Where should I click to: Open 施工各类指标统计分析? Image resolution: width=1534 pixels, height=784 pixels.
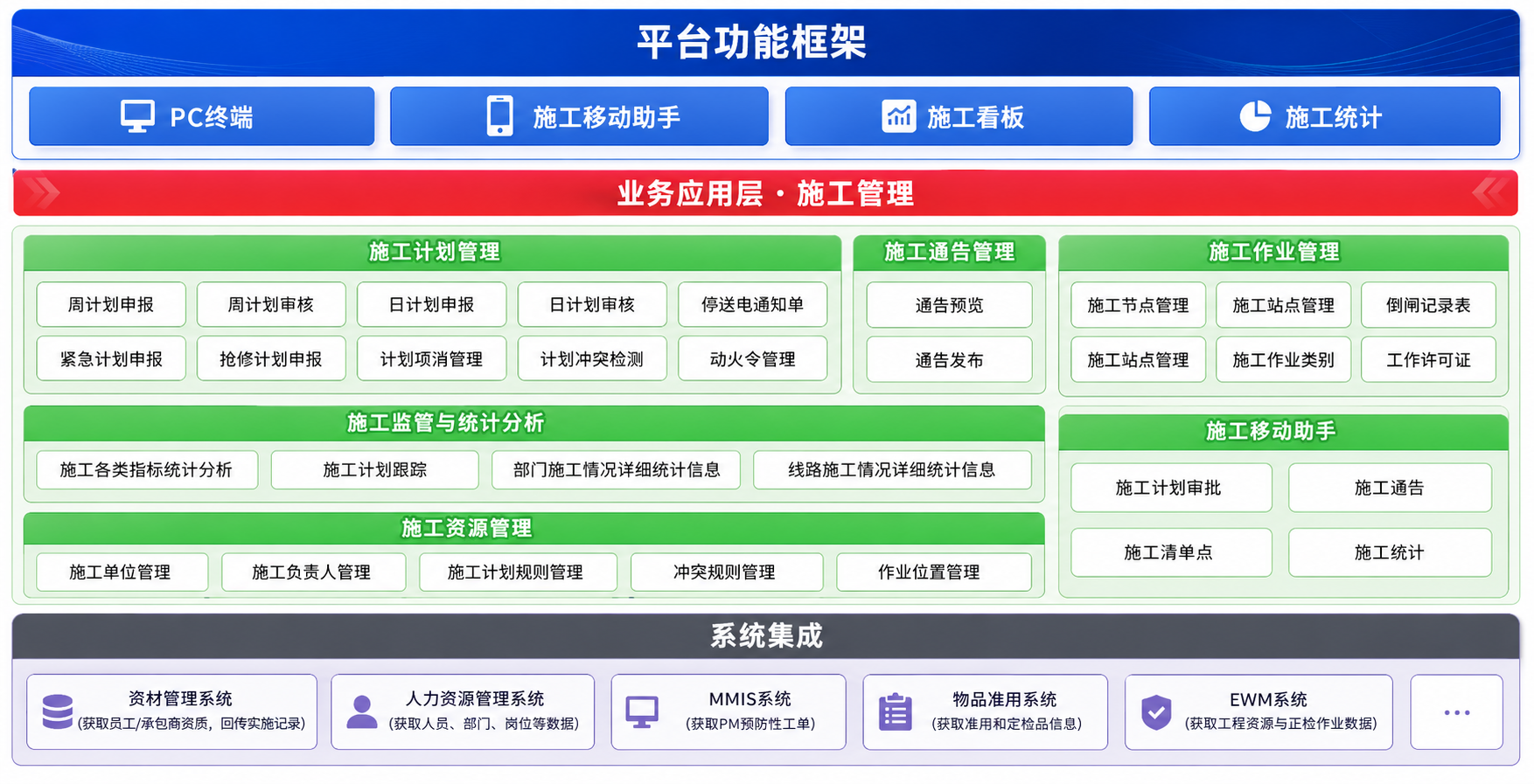[147, 469]
